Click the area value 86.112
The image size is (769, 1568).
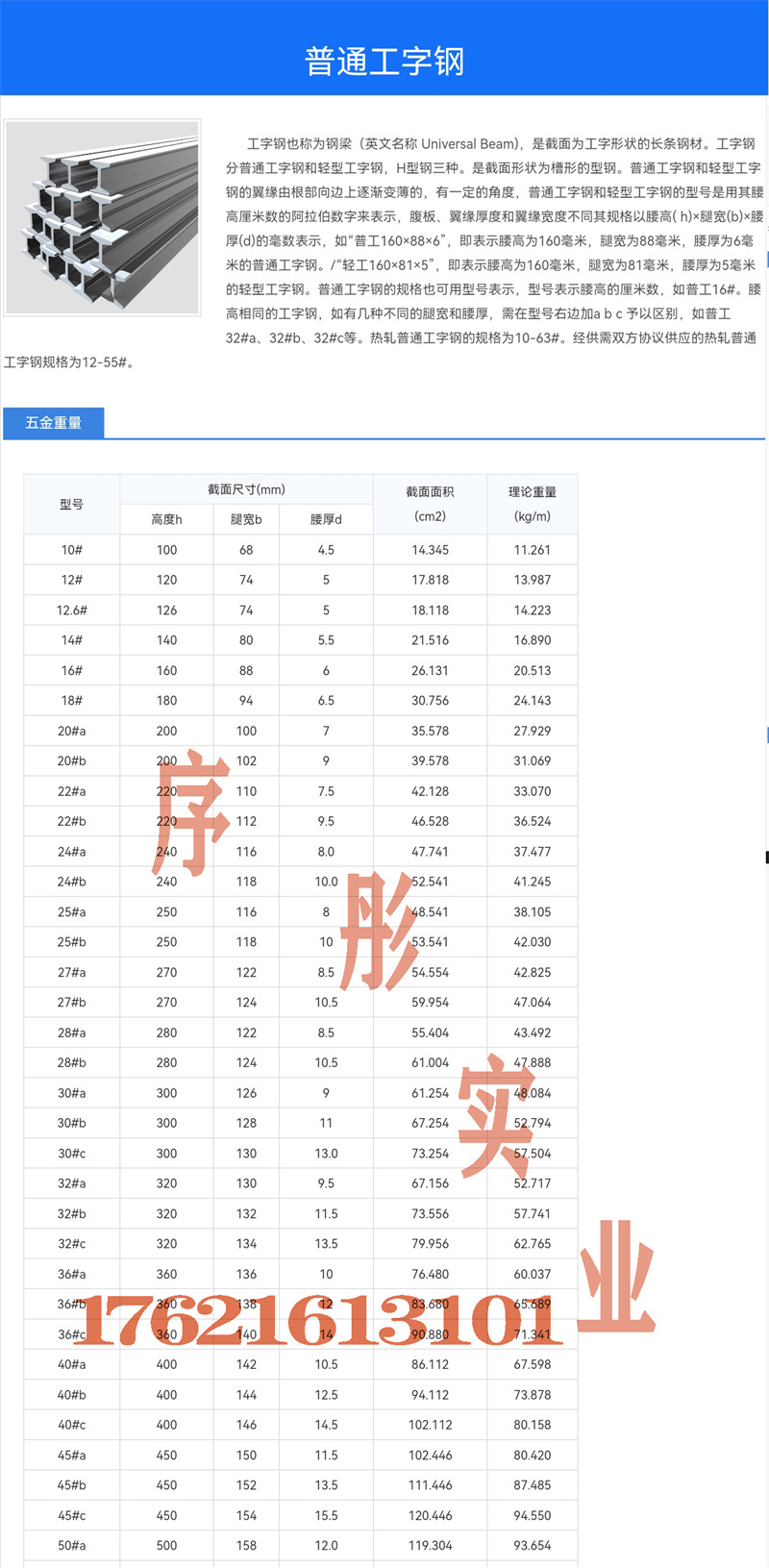(430, 1364)
